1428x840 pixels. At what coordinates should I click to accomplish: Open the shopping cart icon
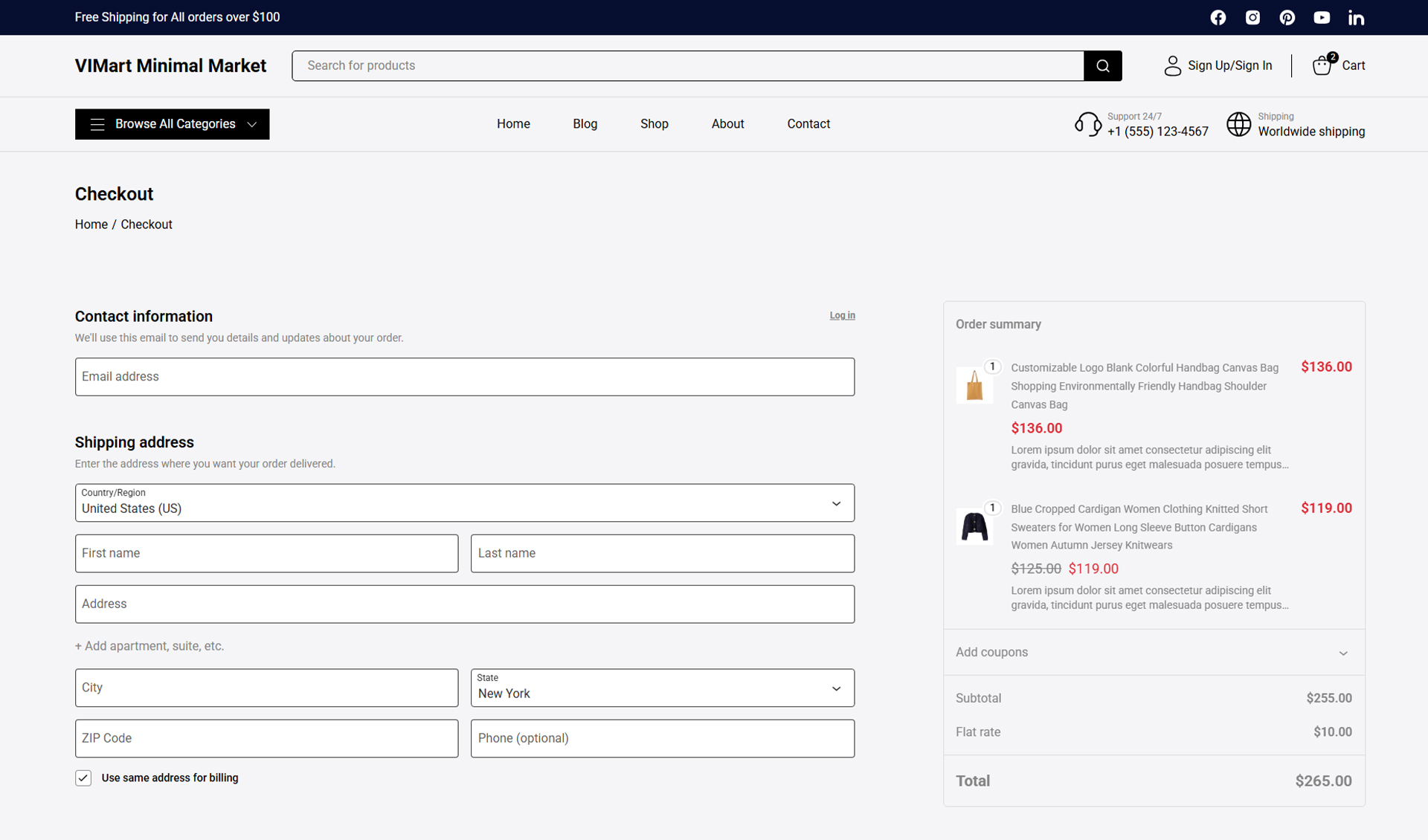pyautogui.click(x=1322, y=65)
